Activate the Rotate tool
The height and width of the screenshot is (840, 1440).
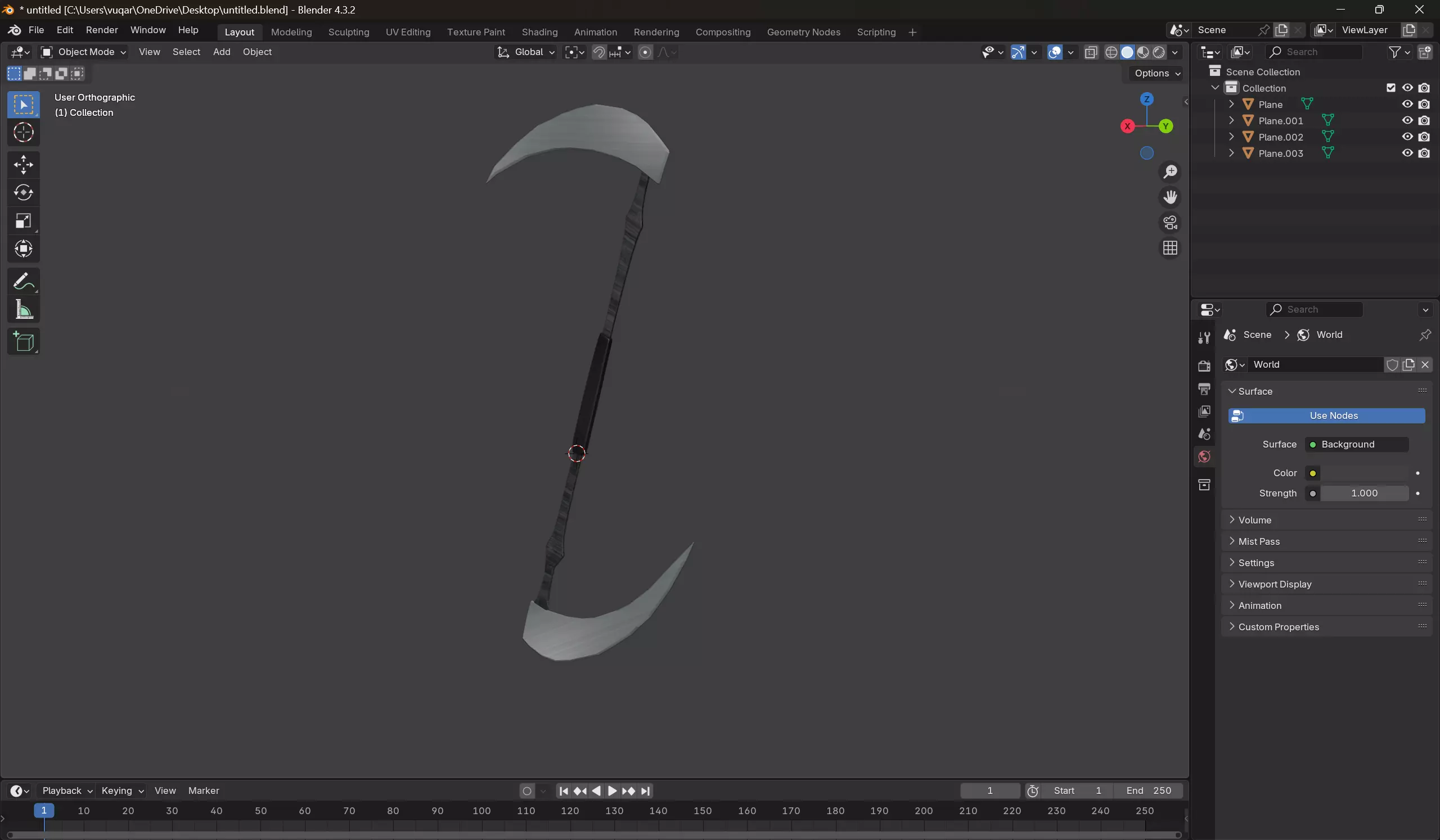tap(24, 193)
